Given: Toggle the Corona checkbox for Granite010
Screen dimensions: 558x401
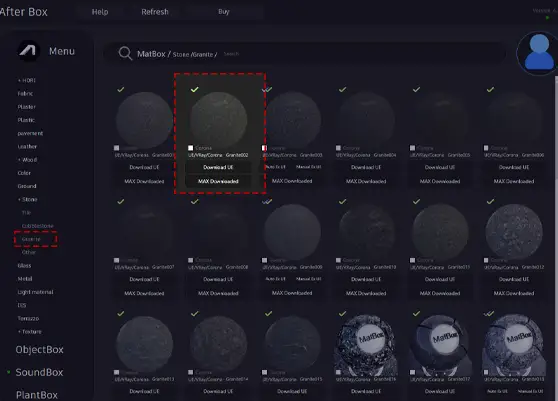Looking at the screenshot, I should 338,260.
